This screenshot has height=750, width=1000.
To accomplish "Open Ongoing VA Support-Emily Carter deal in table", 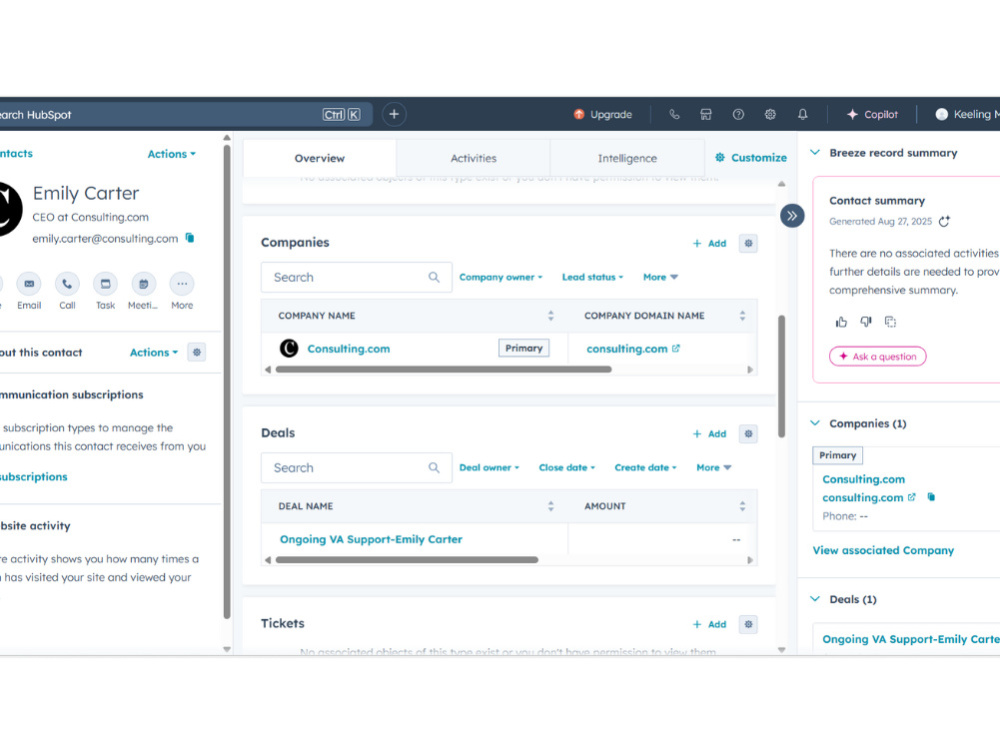I will pos(371,540).
